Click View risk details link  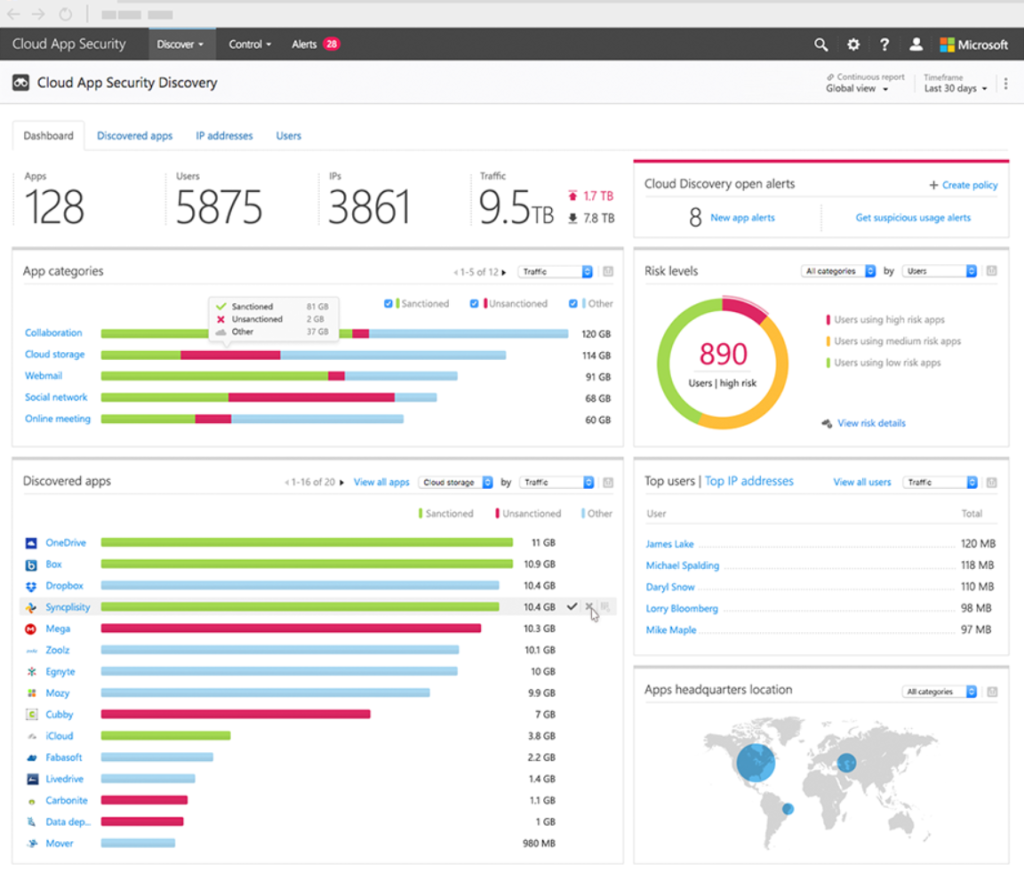[871, 423]
